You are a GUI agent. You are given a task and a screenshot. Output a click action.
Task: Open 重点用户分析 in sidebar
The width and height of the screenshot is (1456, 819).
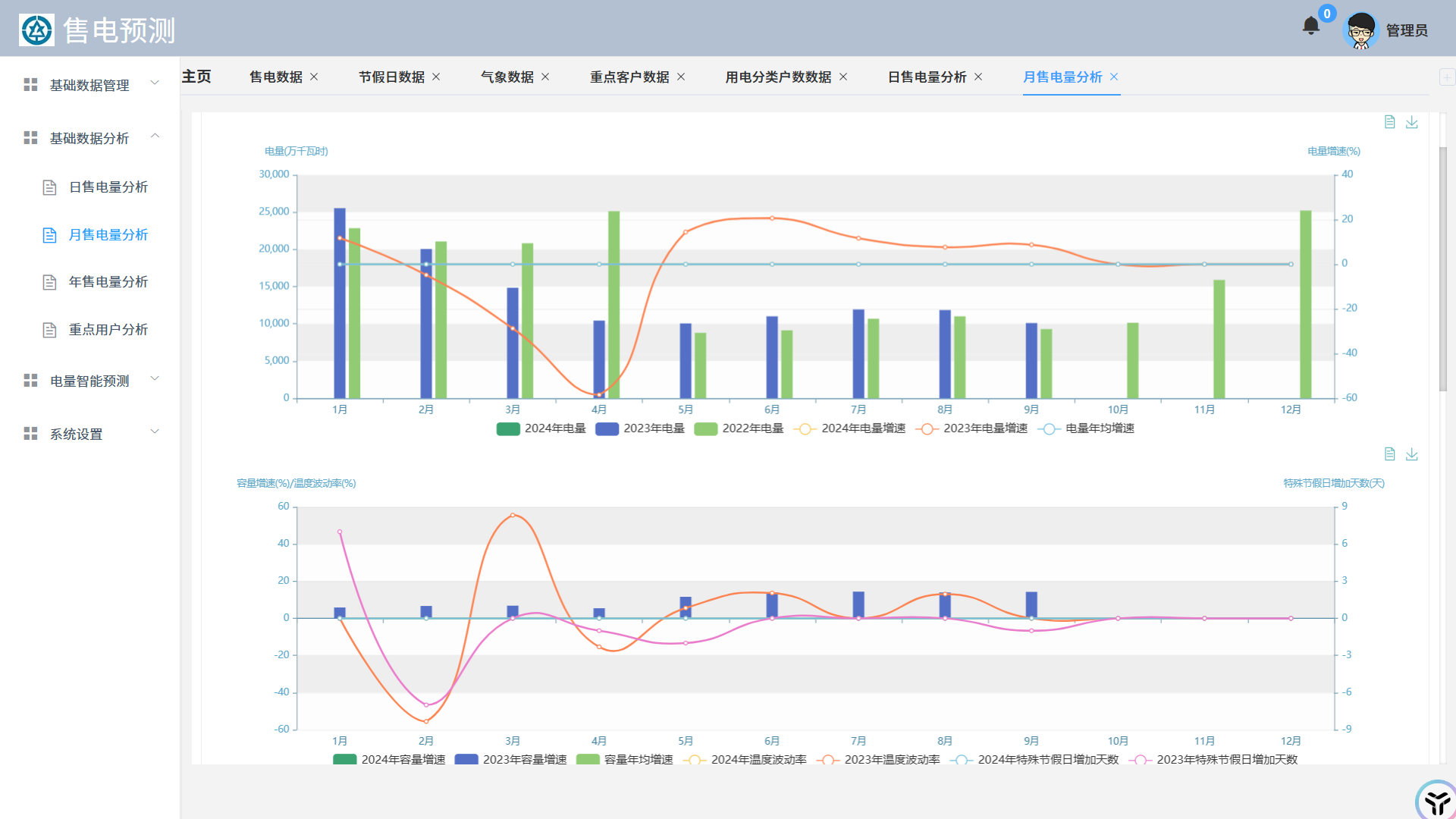point(108,330)
